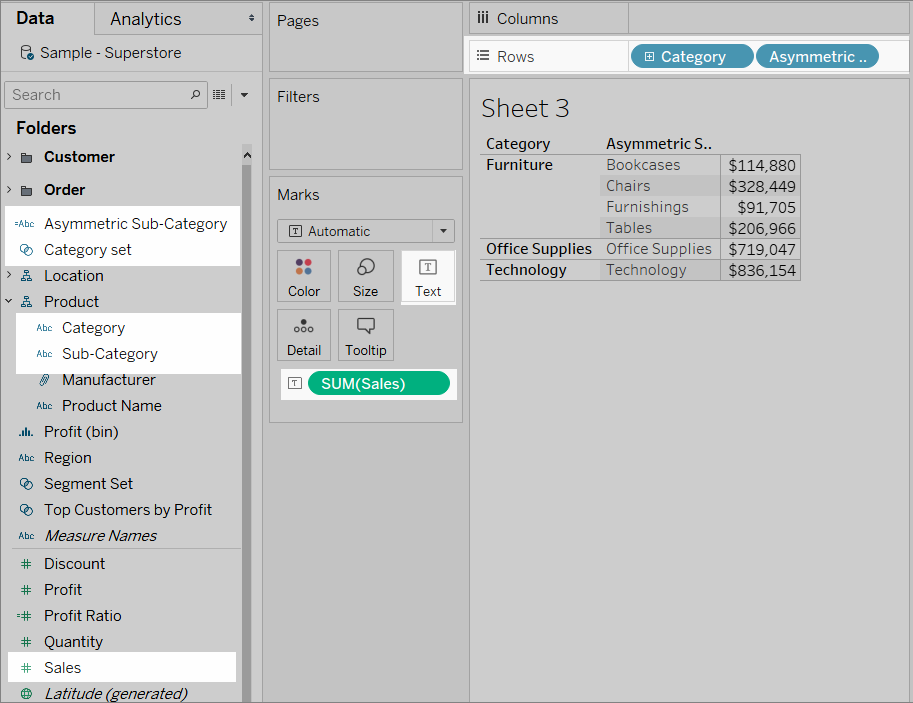
Task: Click the Latitude (generated) globe icon
Action: tap(26, 694)
